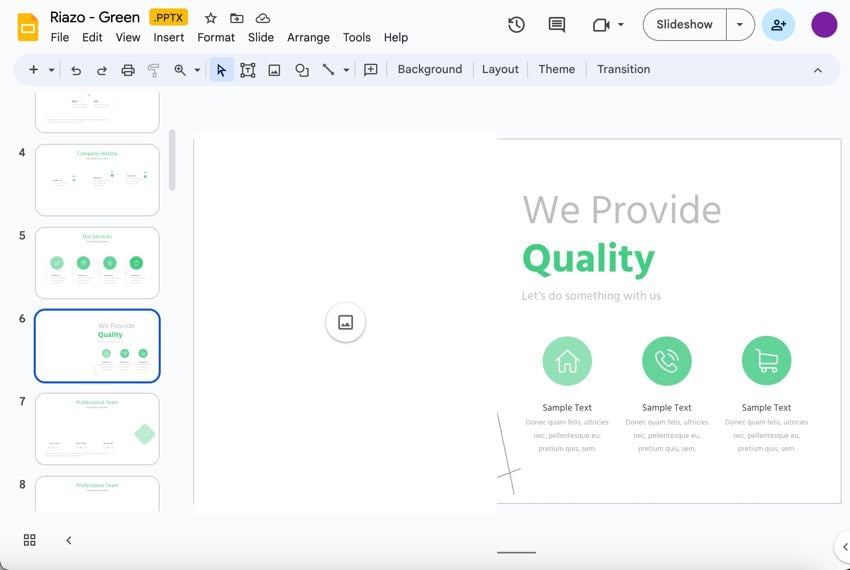Star the Riazo - Green presentation

point(210,18)
